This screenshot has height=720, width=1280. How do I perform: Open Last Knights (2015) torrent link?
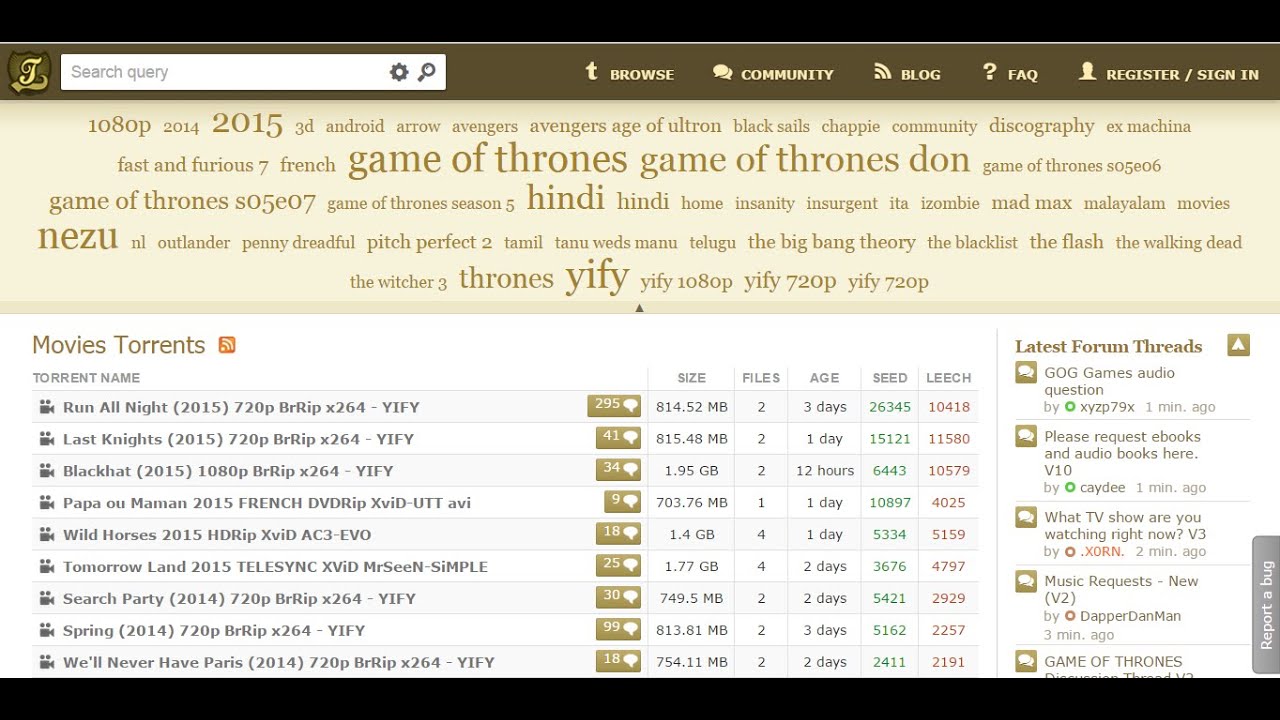pos(238,439)
